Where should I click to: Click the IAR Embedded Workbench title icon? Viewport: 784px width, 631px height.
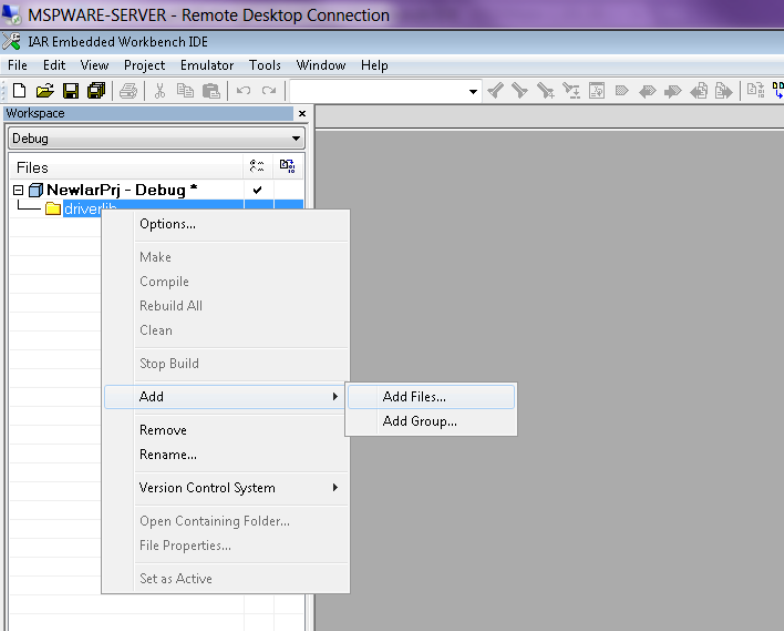[11, 42]
